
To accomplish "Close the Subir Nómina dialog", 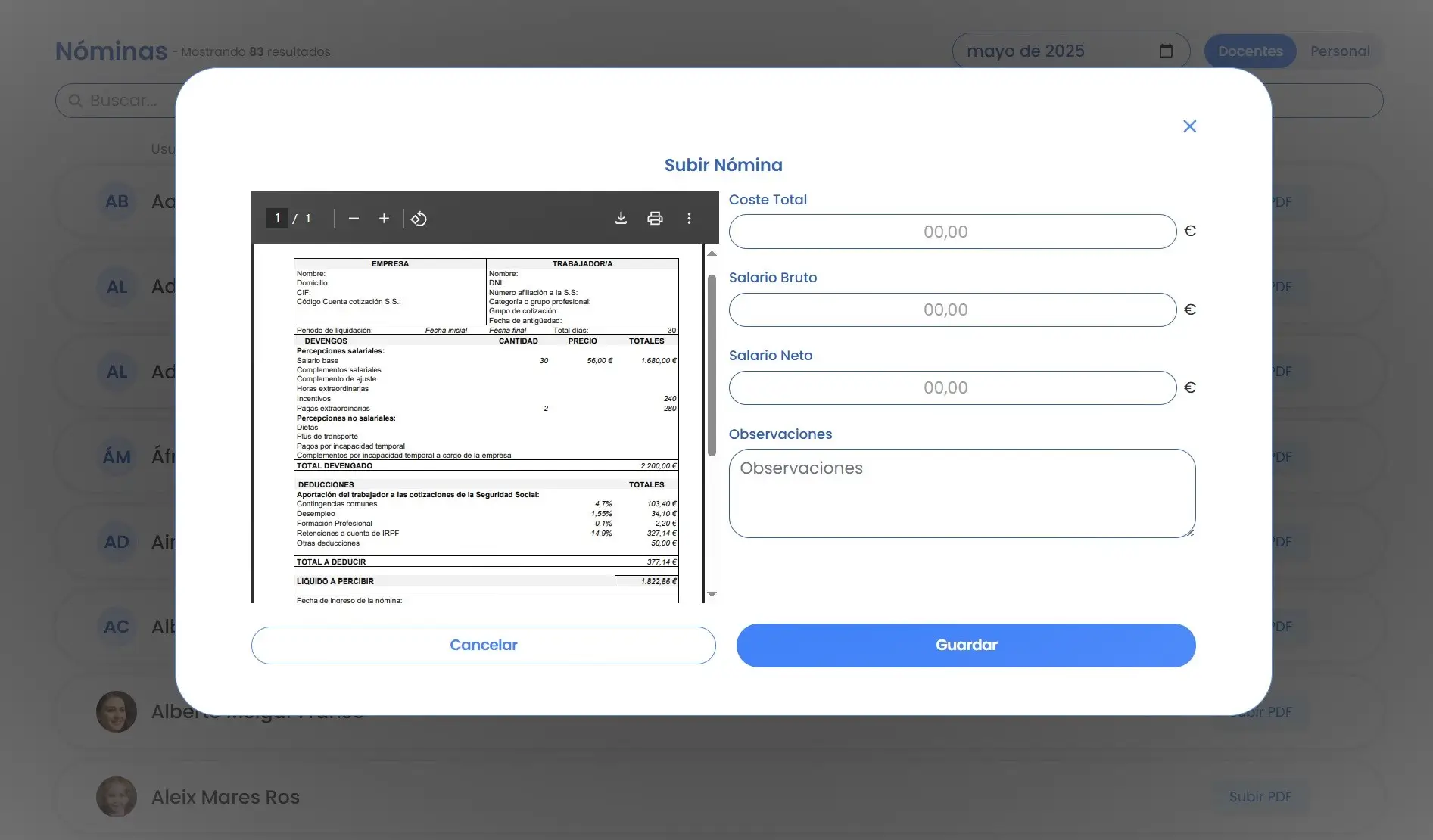I will point(1189,126).
